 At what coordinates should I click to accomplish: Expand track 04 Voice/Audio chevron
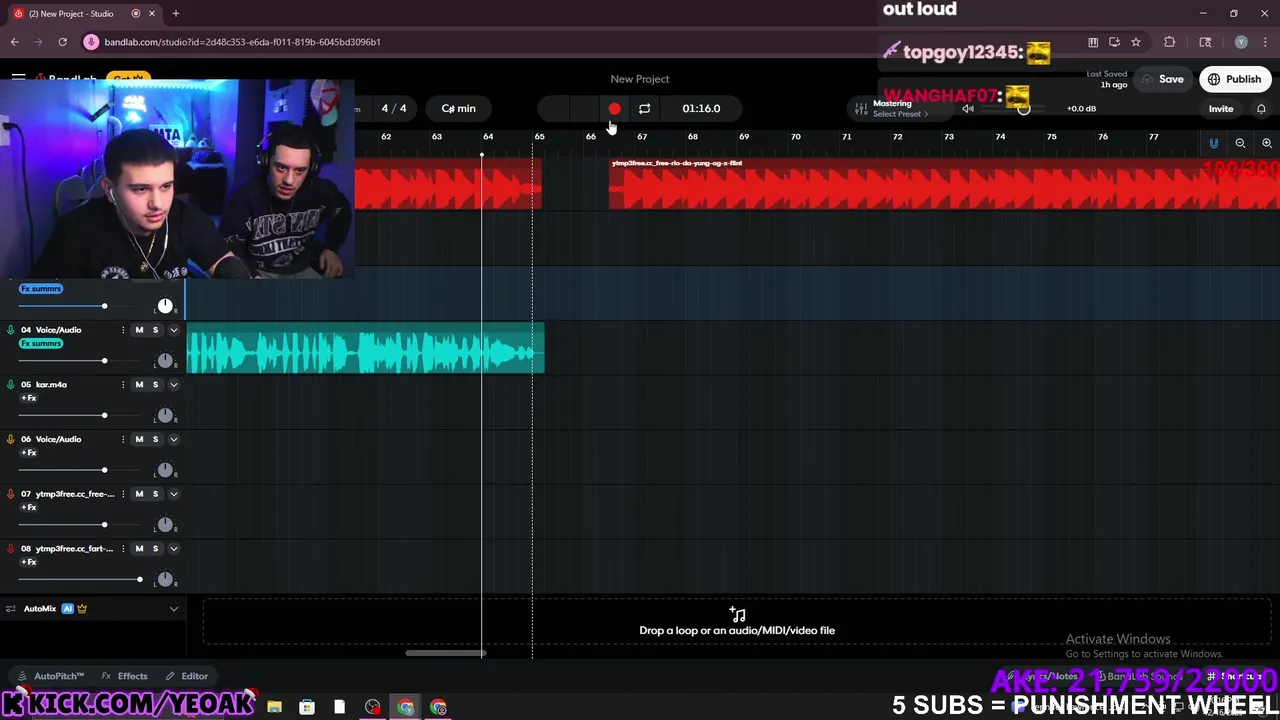click(x=173, y=330)
